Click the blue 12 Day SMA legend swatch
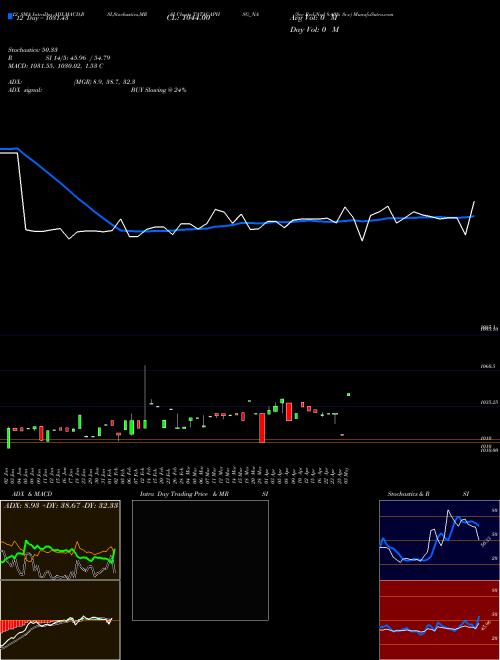This screenshot has height=660, width=500. click(10, 16)
